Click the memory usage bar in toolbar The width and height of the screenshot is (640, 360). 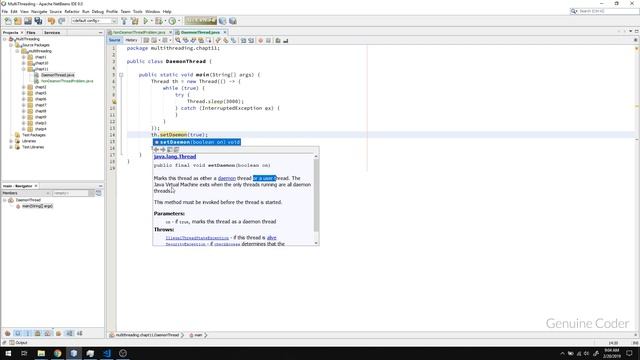click(200, 20)
